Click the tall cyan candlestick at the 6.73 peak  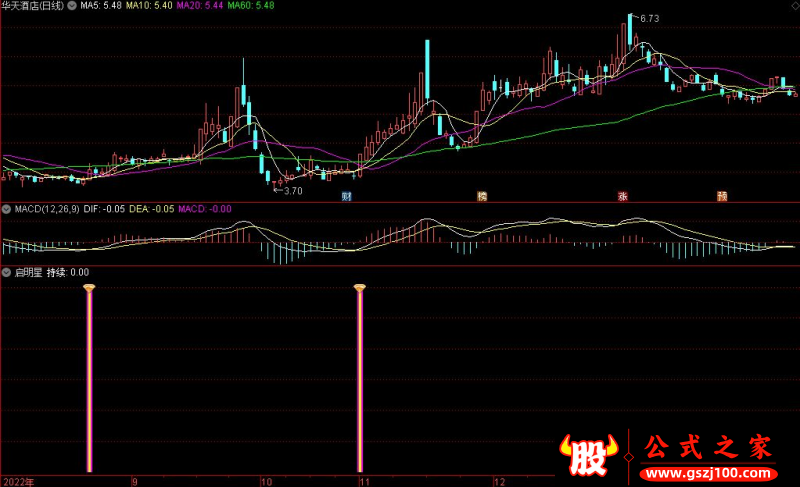[630, 31]
